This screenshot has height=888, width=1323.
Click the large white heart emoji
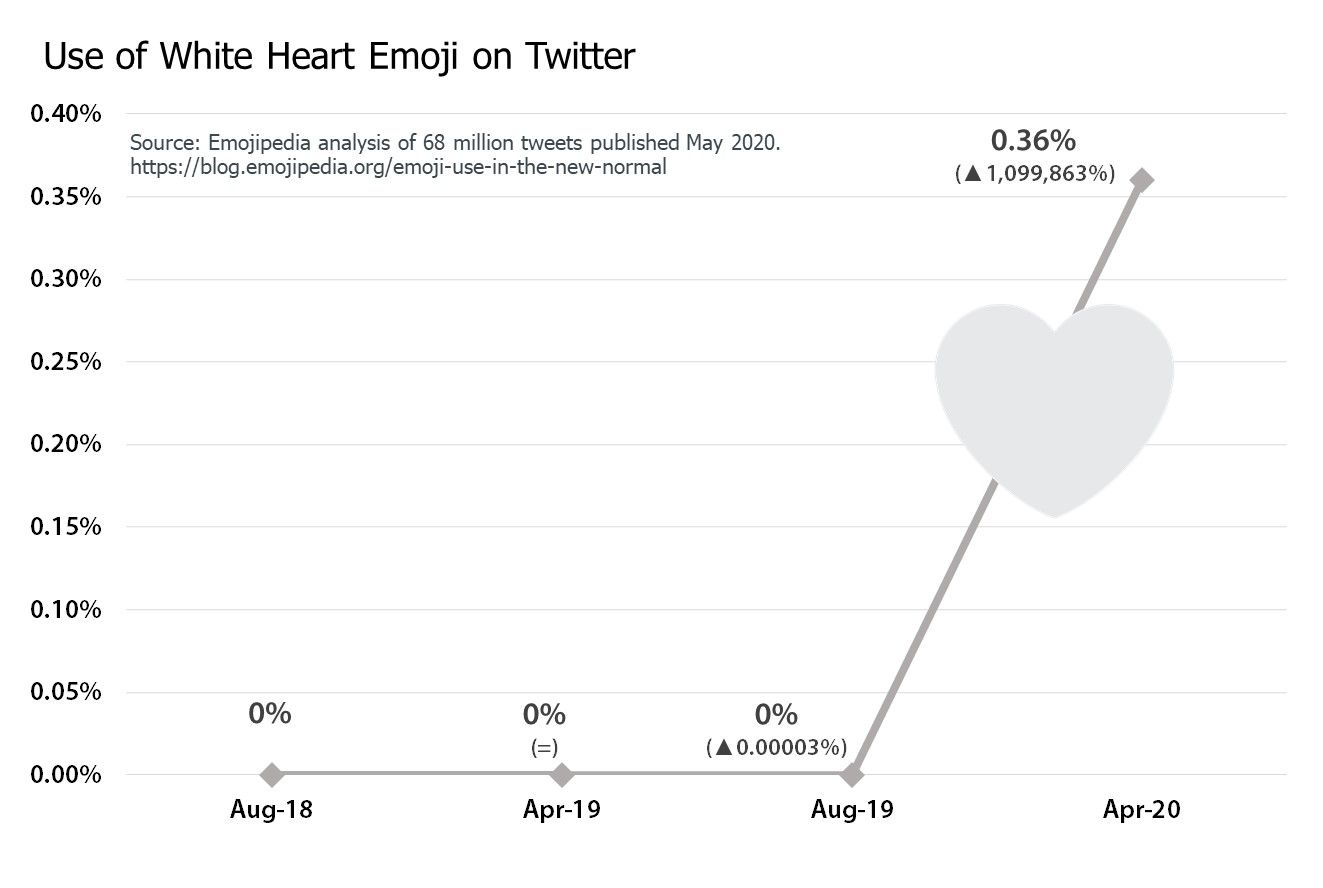pos(1054,400)
